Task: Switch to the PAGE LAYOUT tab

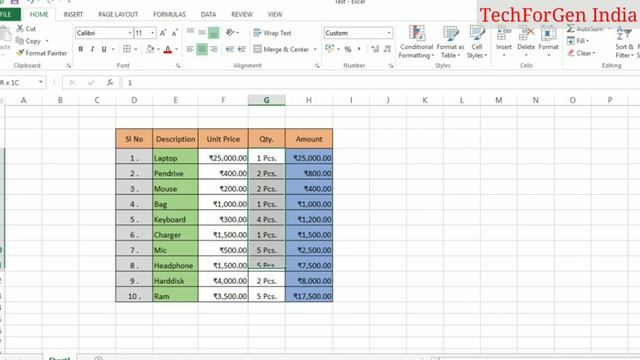Action: (118, 14)
